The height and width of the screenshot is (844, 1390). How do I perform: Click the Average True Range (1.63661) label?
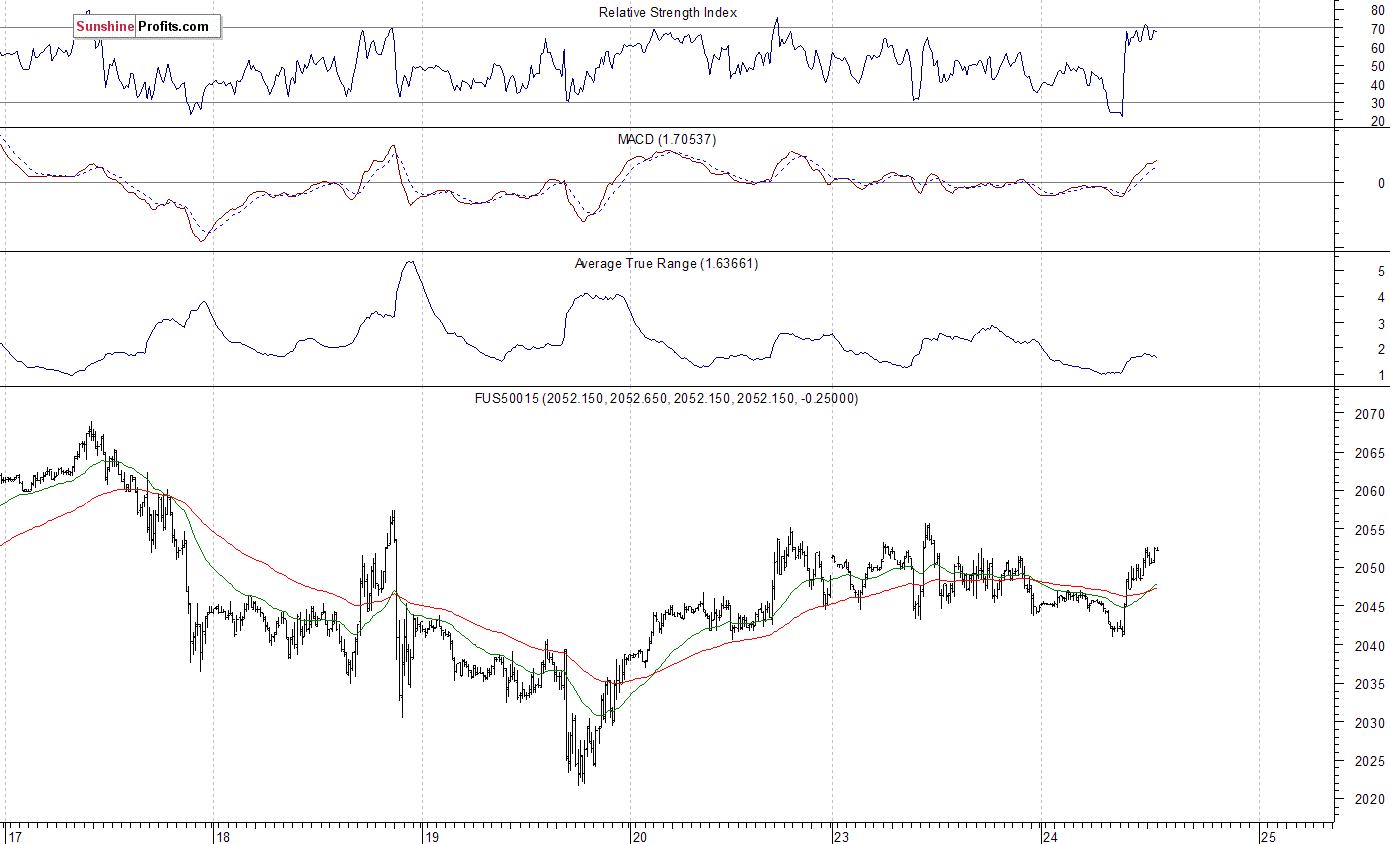coord(667,264)
